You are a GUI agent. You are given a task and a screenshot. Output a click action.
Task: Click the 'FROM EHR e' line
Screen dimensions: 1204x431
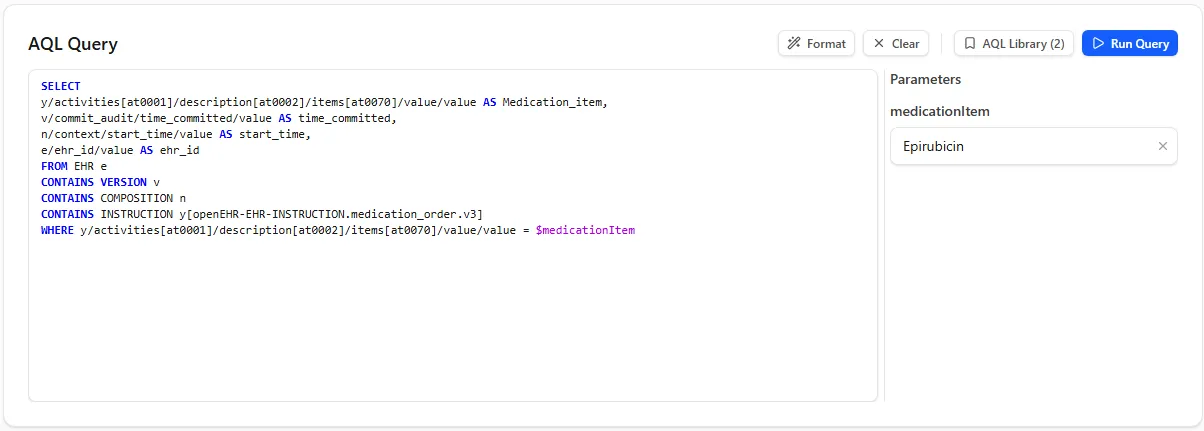(74, 166)
